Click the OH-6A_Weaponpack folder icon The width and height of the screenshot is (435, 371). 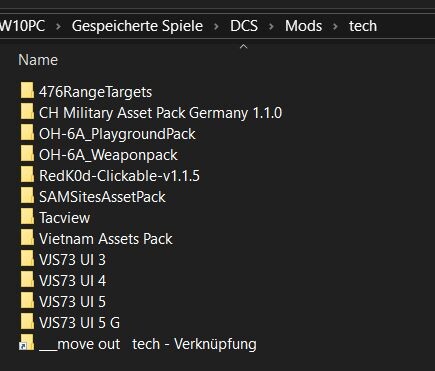tap(27, 154)
